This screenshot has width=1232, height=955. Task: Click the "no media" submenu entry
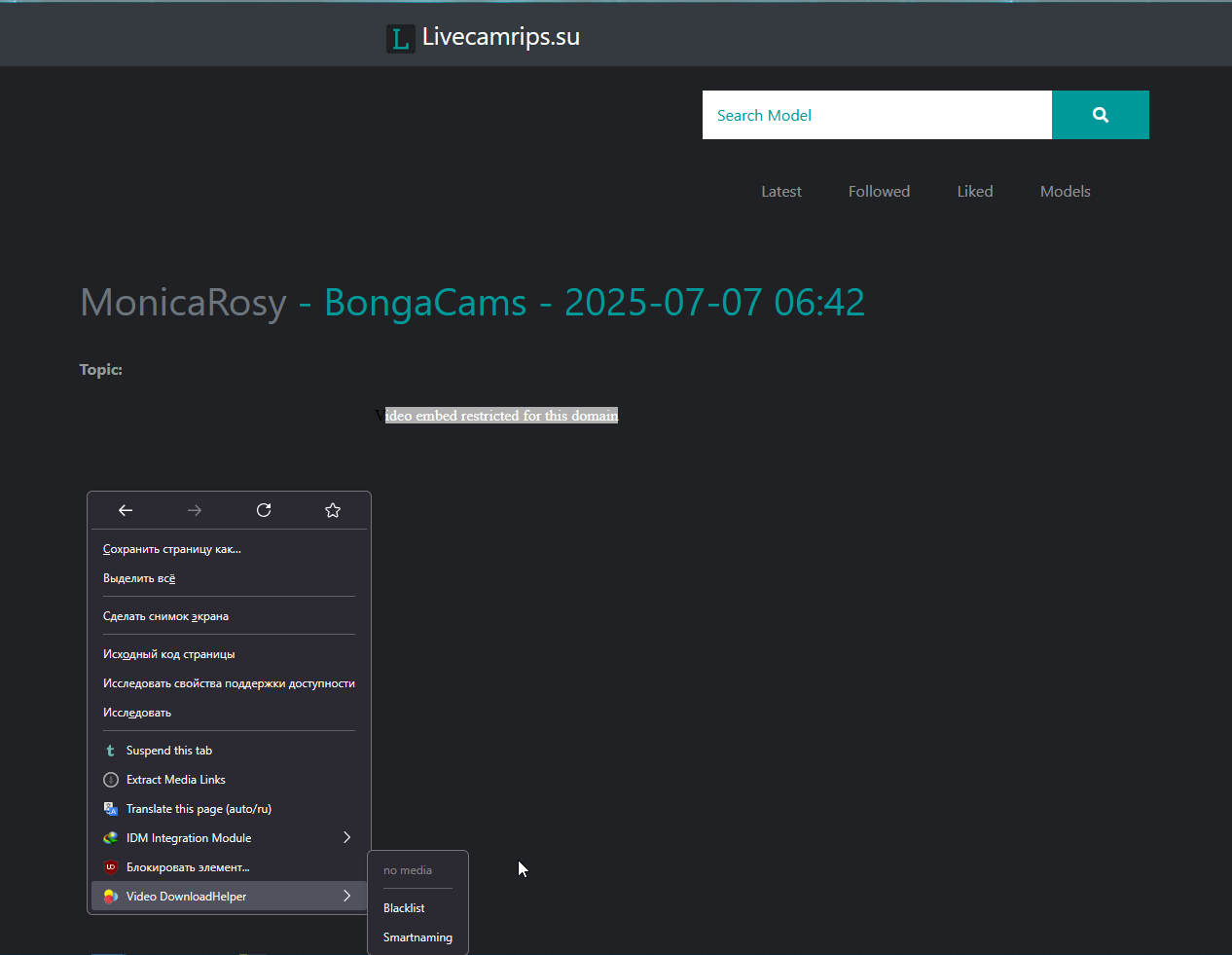click(x=417, y=870)
